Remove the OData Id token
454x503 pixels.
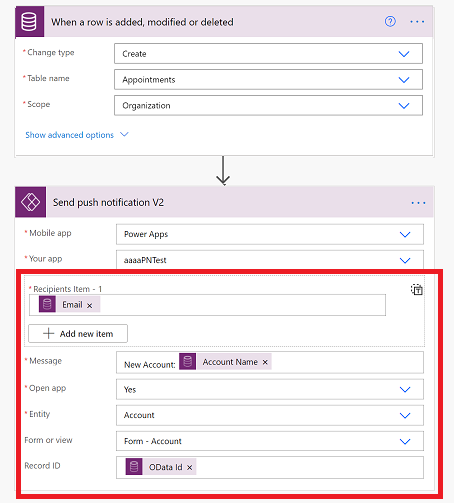tap(189, 467)
